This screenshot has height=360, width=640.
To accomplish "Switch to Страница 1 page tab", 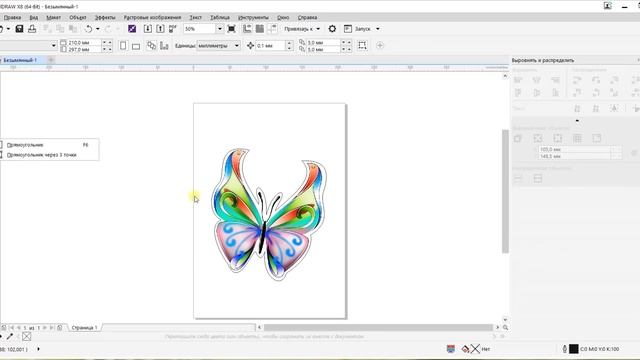I will pos(84,328).
